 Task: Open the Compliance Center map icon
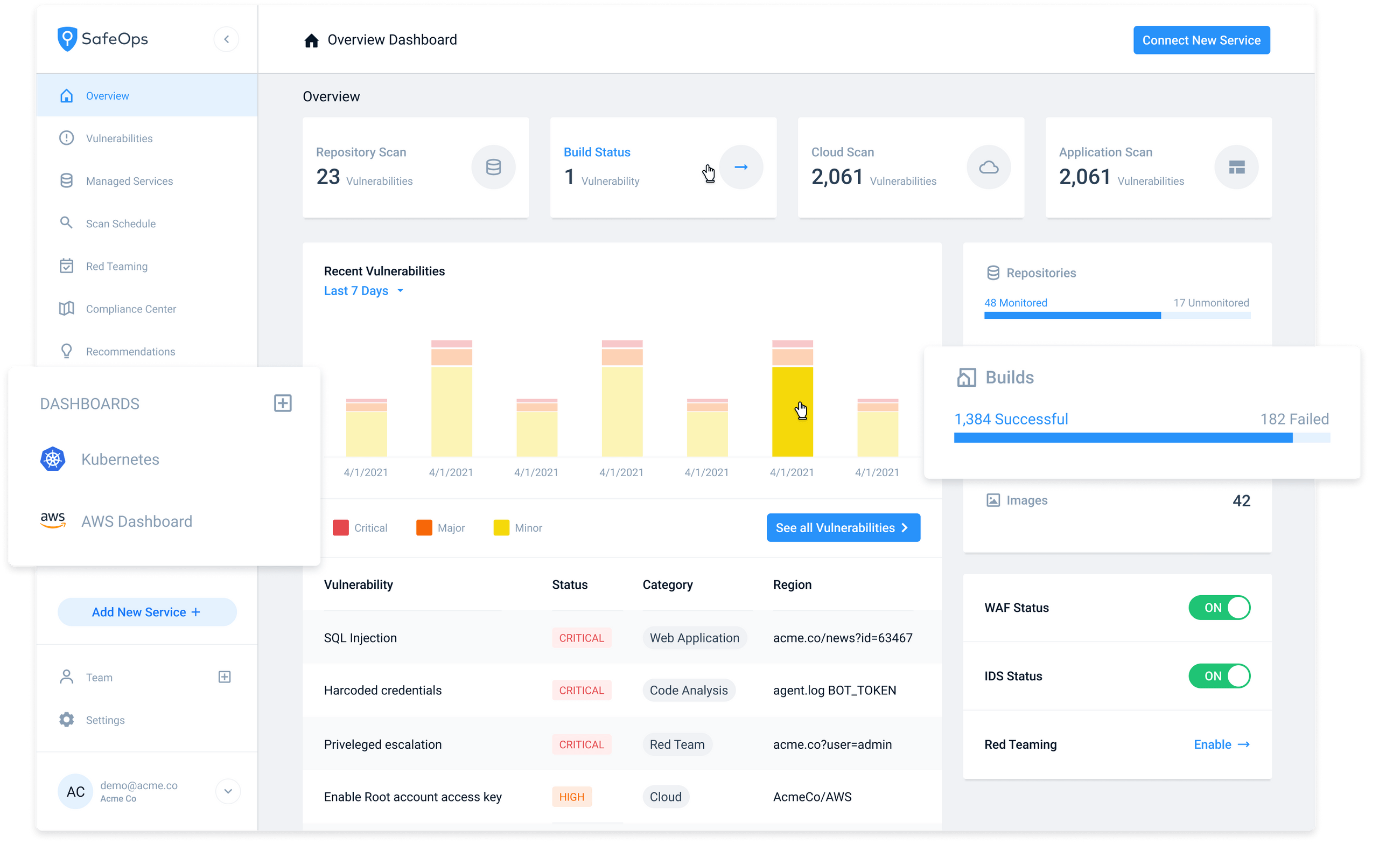pos(66,309)
